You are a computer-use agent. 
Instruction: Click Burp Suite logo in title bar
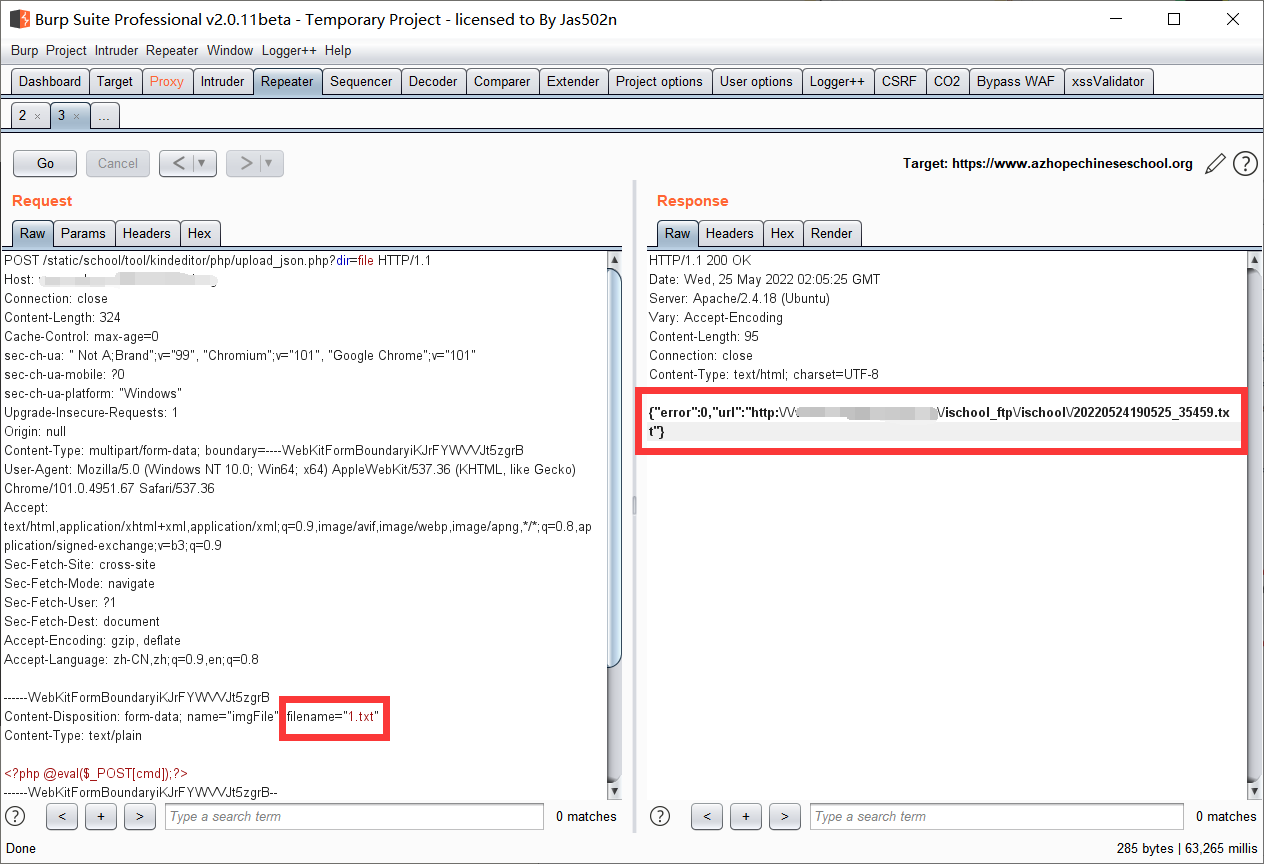(19, 19)
